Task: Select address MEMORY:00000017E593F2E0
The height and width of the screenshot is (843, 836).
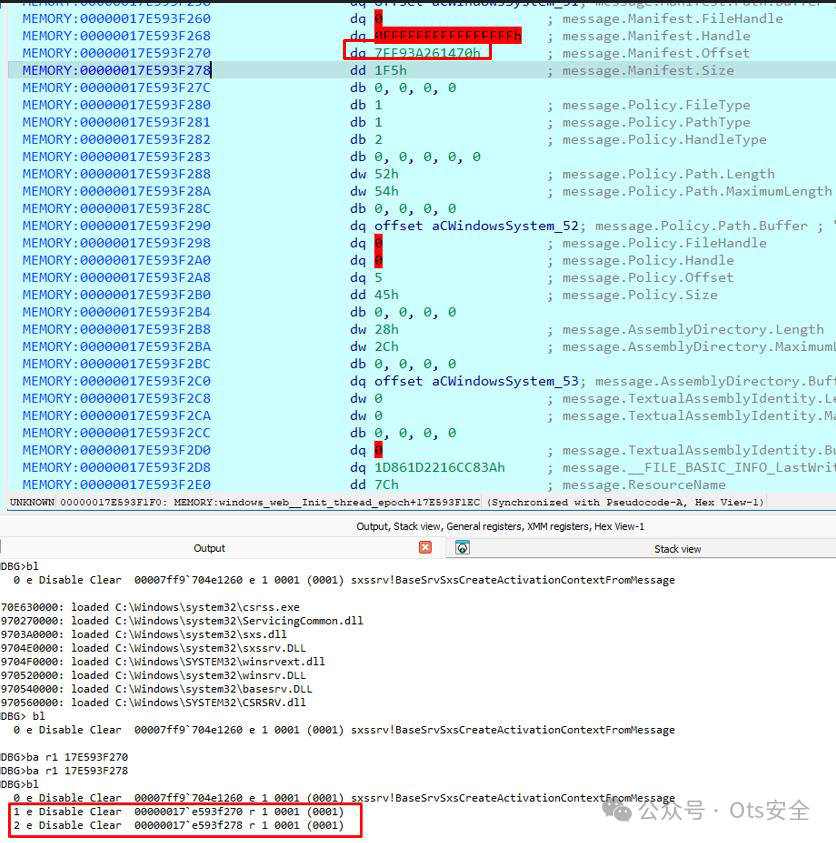Action: tap(117, 484)
